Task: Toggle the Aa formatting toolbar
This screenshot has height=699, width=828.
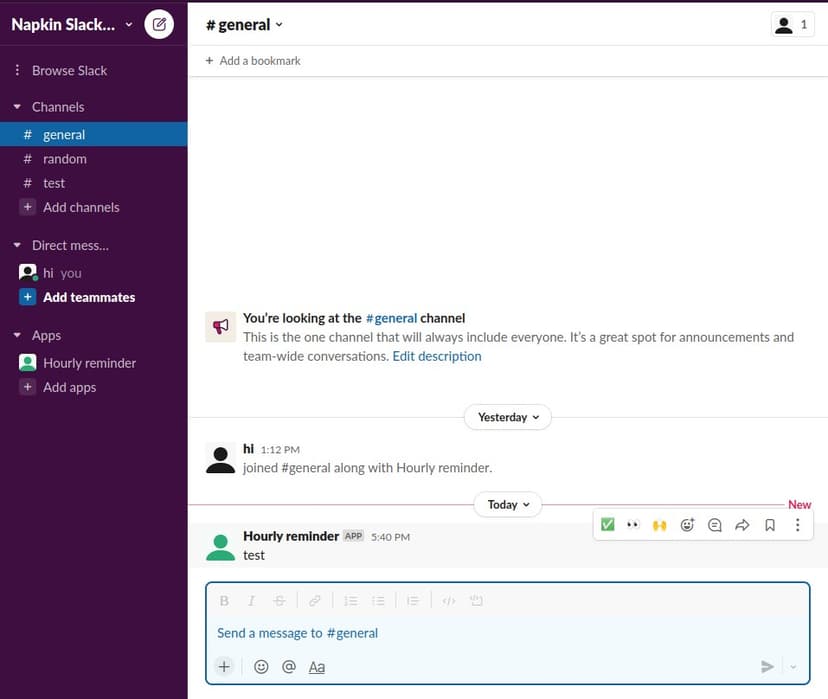Action: (316, 667)
